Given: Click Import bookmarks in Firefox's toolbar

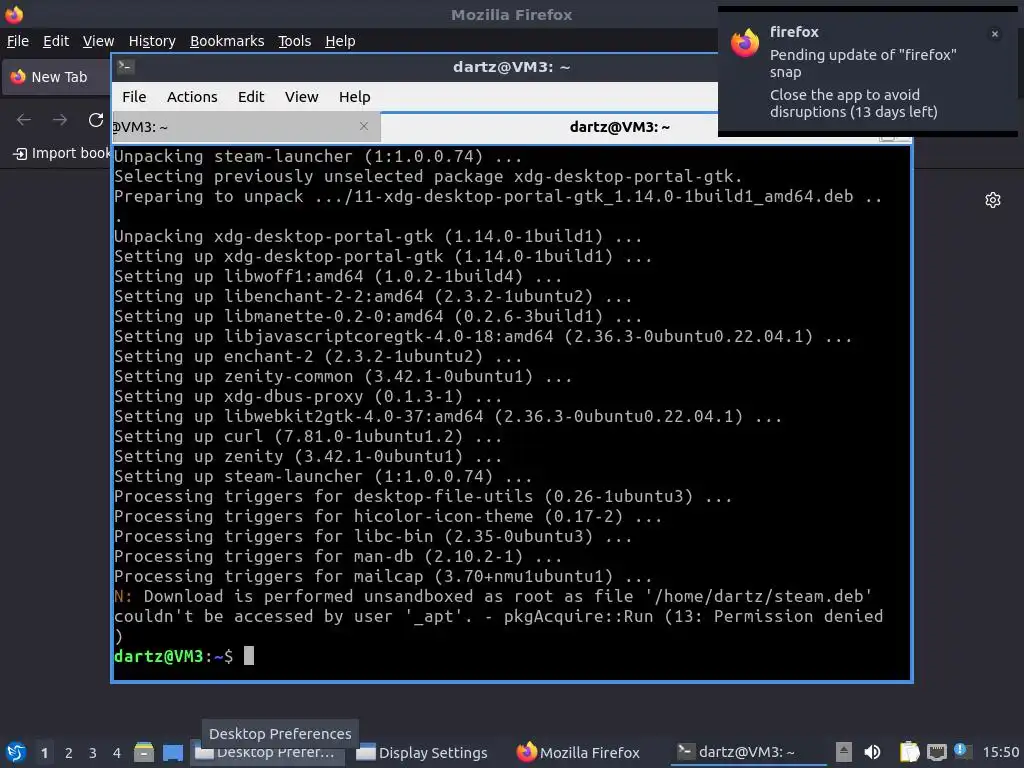Looking at the screenshot, I should (x=62, y=153).
